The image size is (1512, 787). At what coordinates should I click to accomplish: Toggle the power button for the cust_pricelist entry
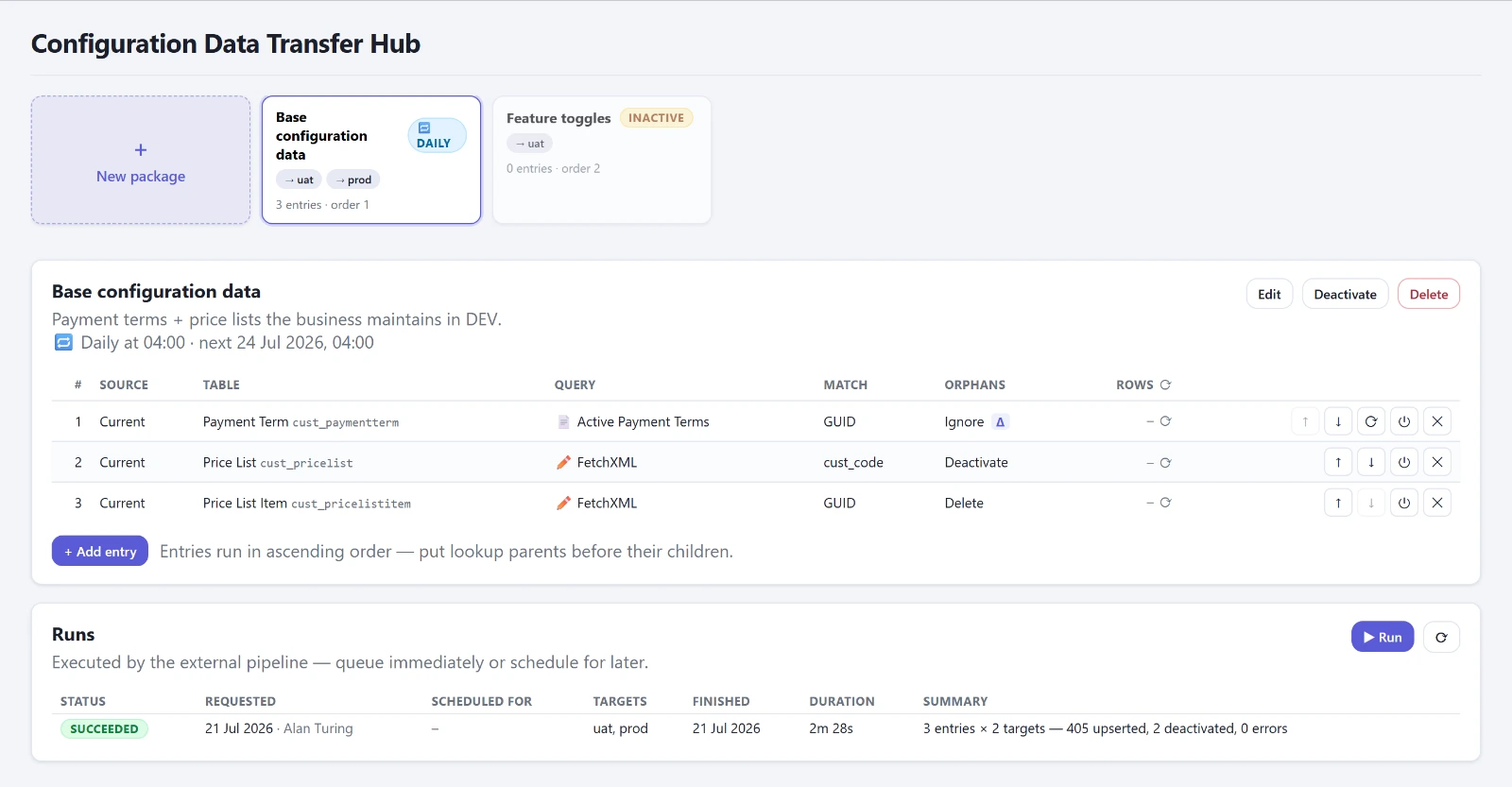coord(1404,463)
